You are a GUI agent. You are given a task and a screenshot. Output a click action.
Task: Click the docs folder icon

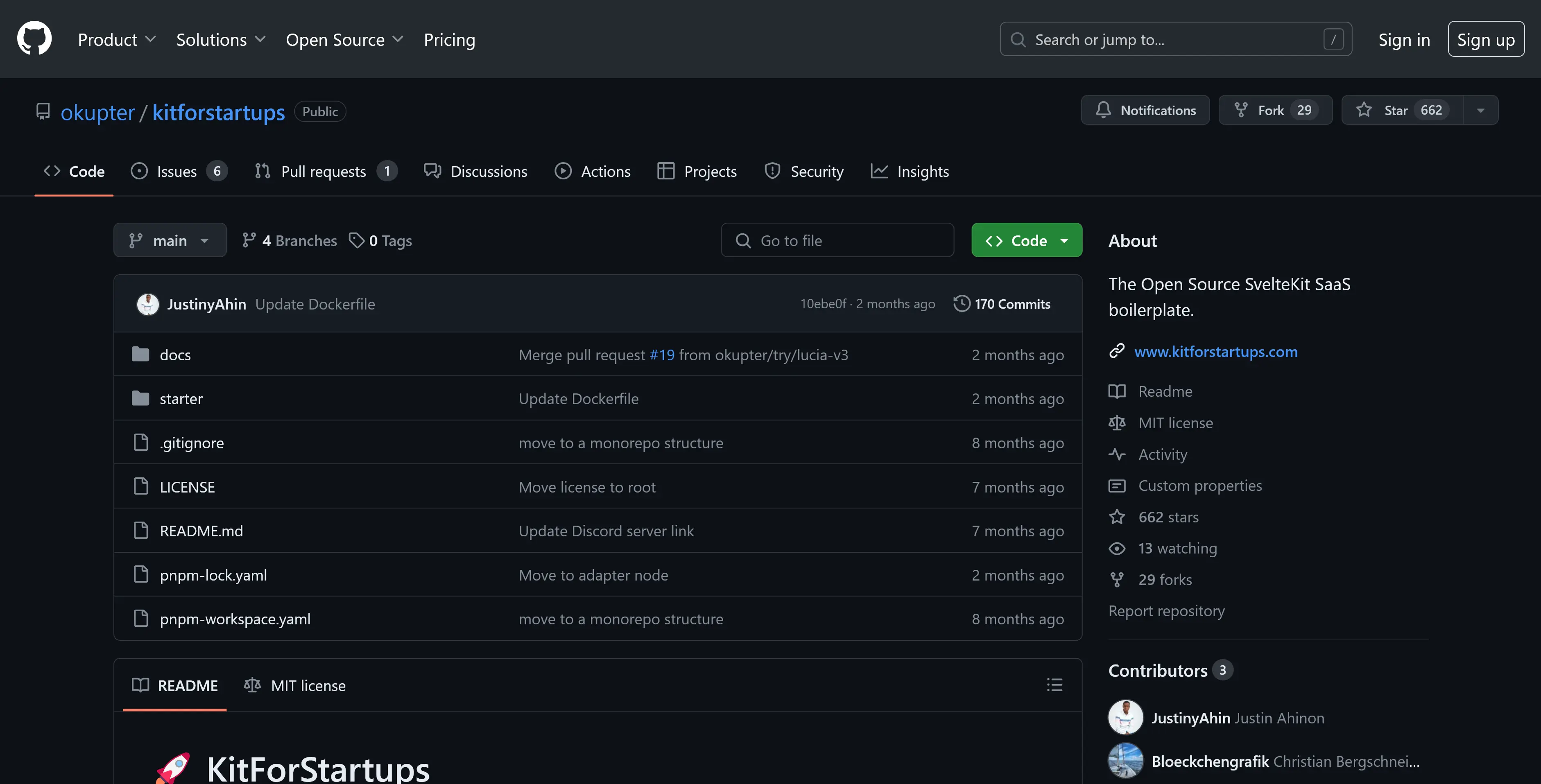[140, 355]
